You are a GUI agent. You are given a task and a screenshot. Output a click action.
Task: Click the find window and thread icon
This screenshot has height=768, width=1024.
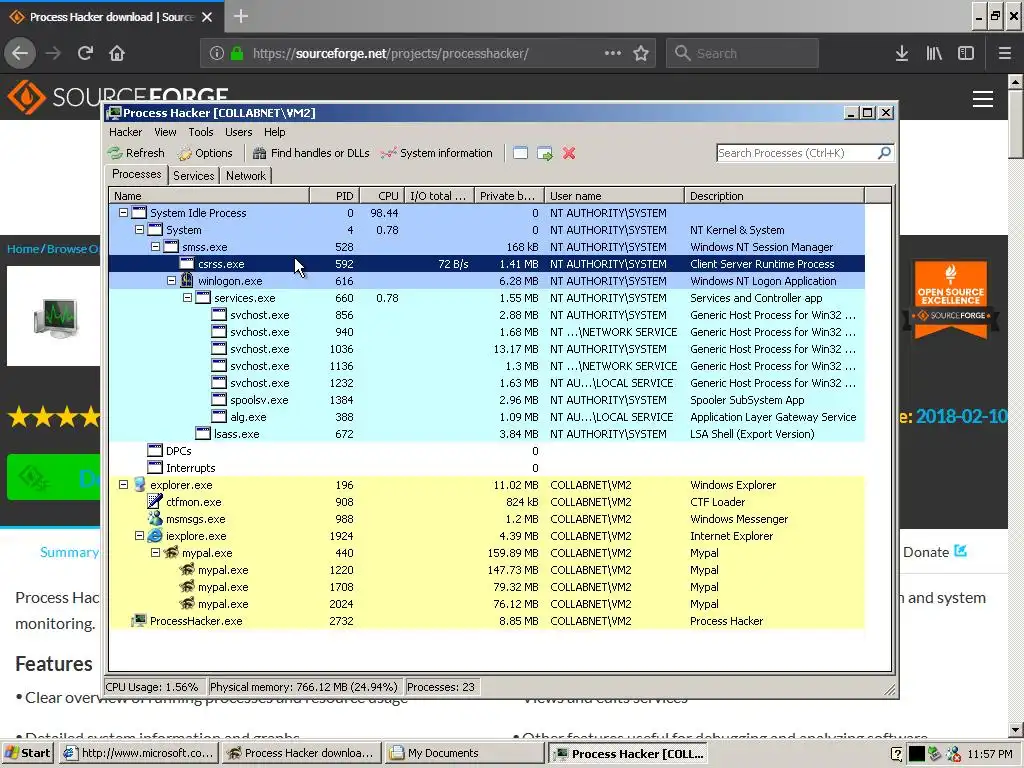click(x=545, y=153)
